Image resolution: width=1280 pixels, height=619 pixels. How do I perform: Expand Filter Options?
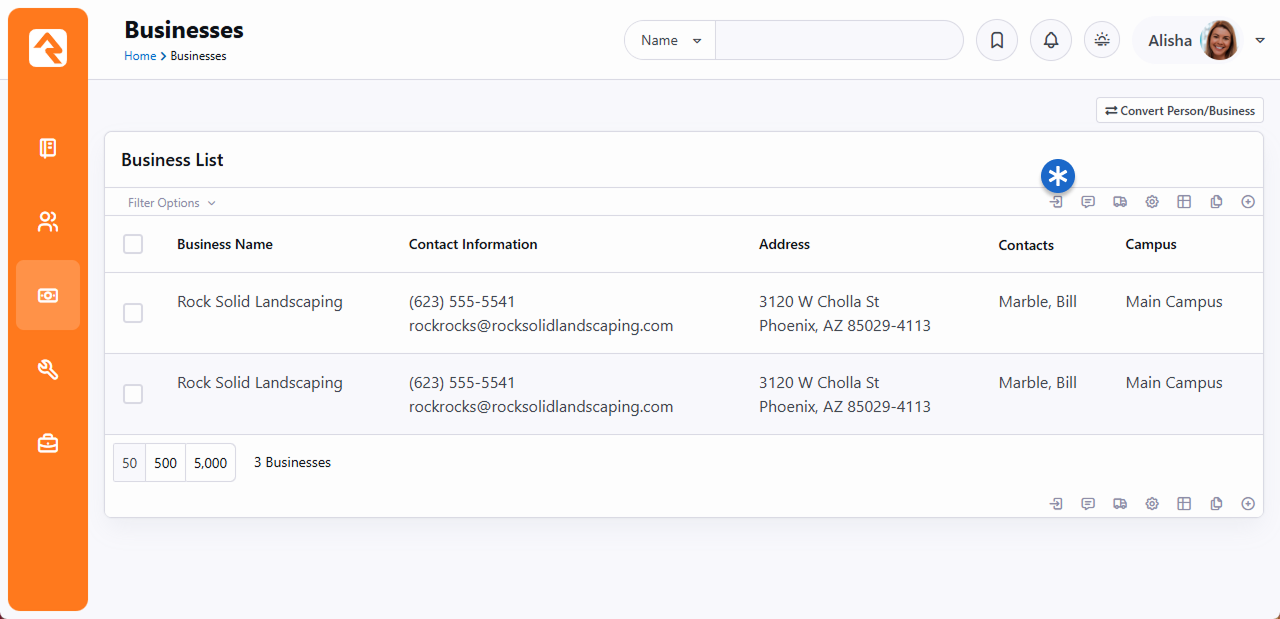coord(171,203)
